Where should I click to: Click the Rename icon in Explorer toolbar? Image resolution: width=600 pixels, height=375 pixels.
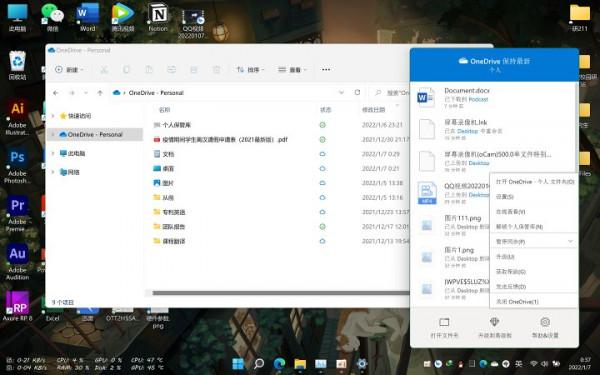coord(171,70)
